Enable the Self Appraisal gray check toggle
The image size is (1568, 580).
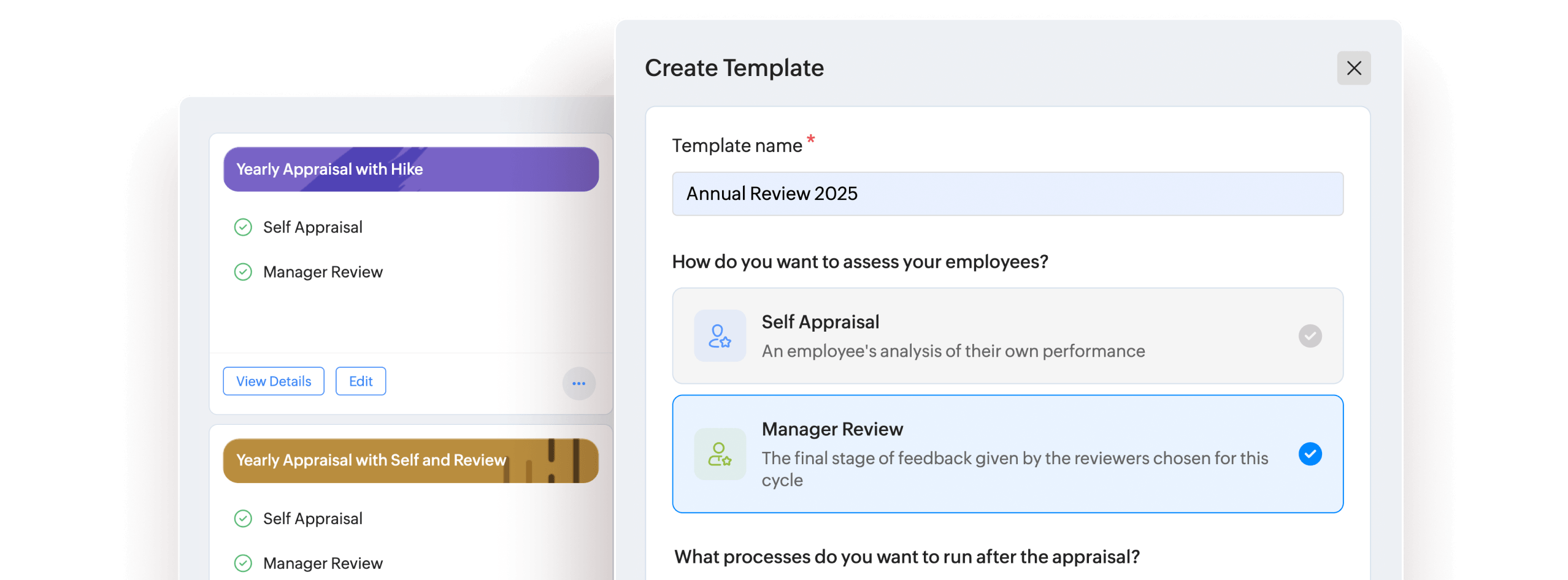[1310, 335]
